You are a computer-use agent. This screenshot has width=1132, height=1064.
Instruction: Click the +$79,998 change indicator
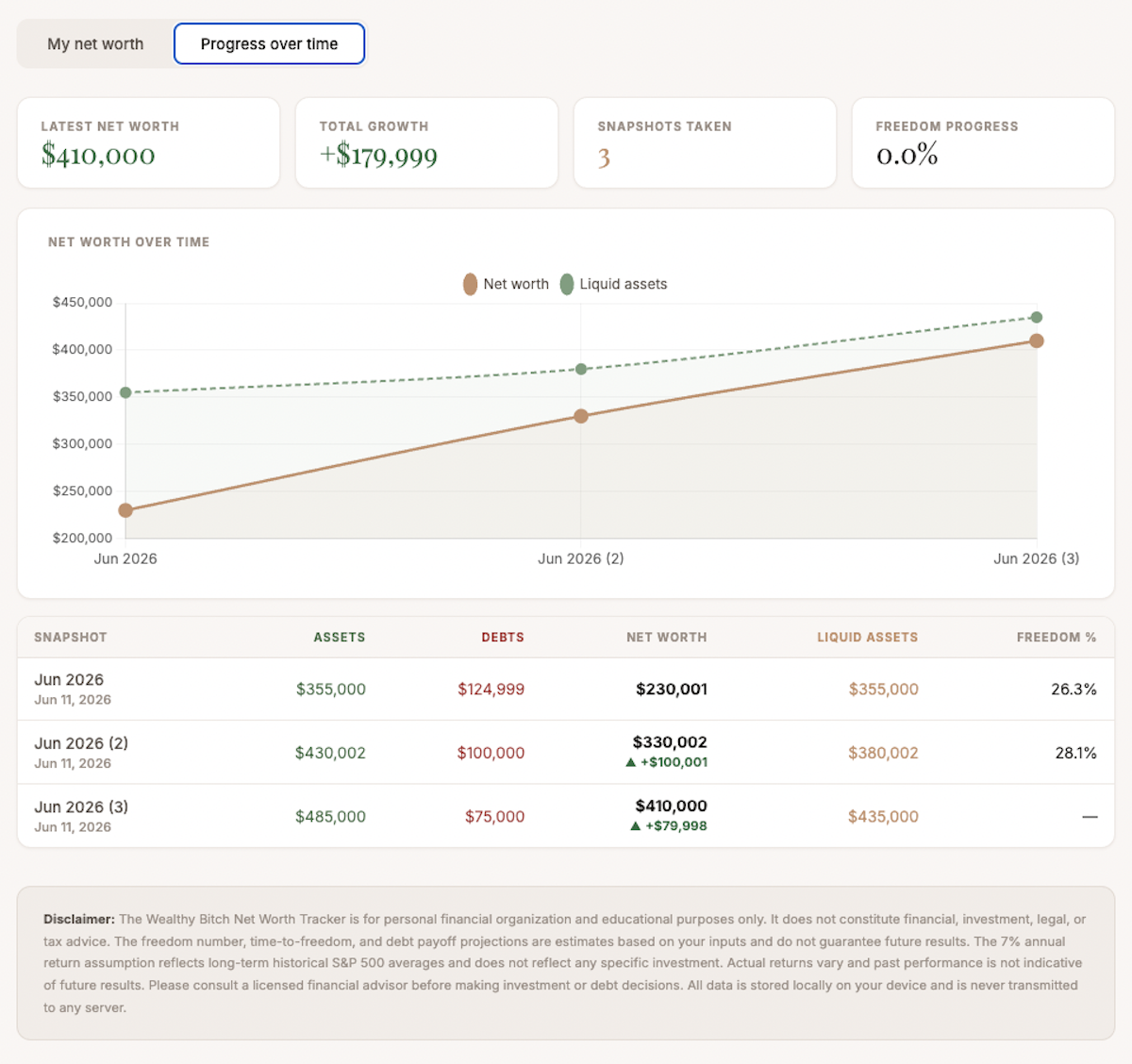(x=669, y=825)
